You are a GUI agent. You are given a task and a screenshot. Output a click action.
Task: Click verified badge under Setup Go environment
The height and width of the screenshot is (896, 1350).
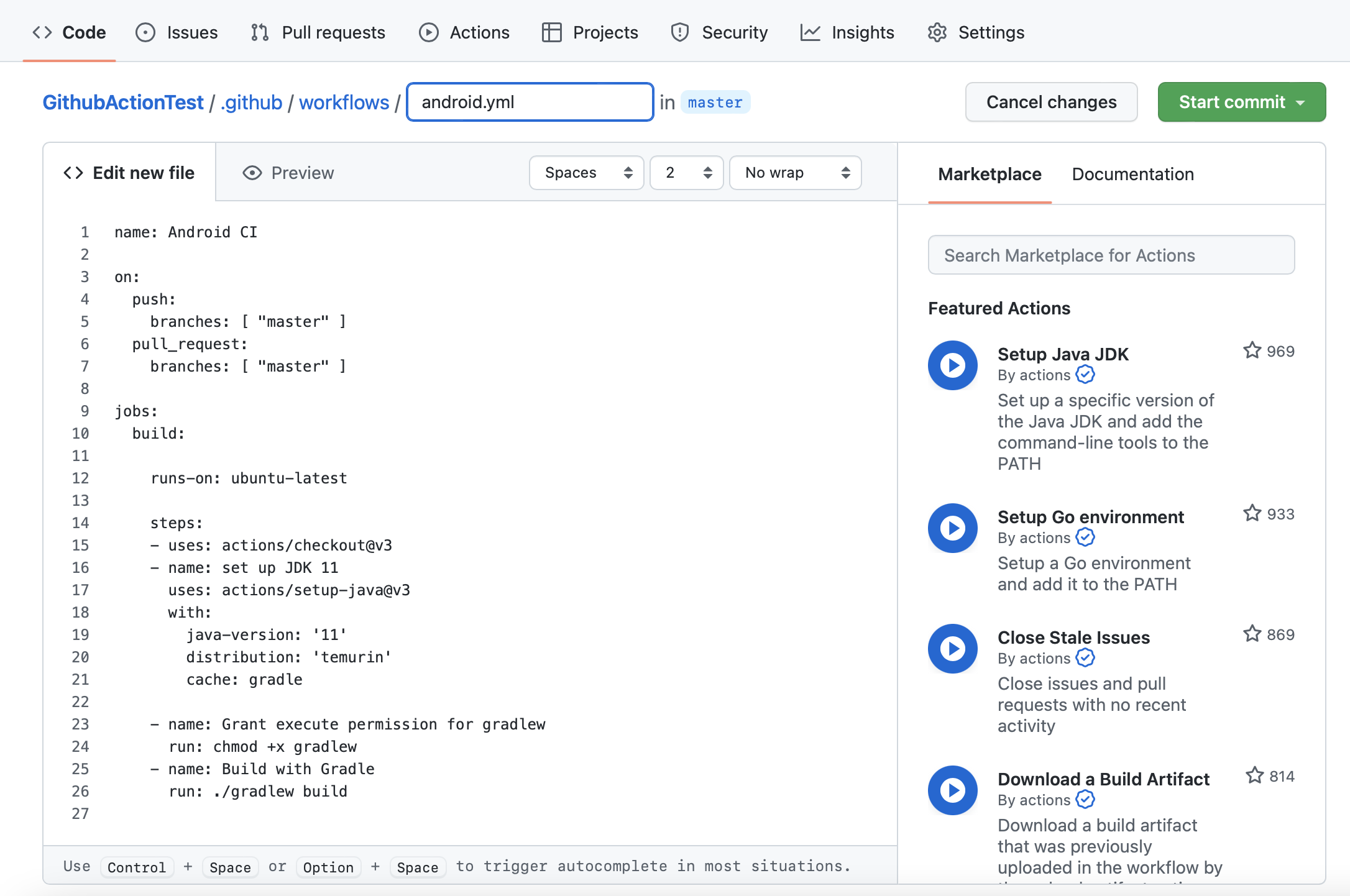coord(1085,537)
